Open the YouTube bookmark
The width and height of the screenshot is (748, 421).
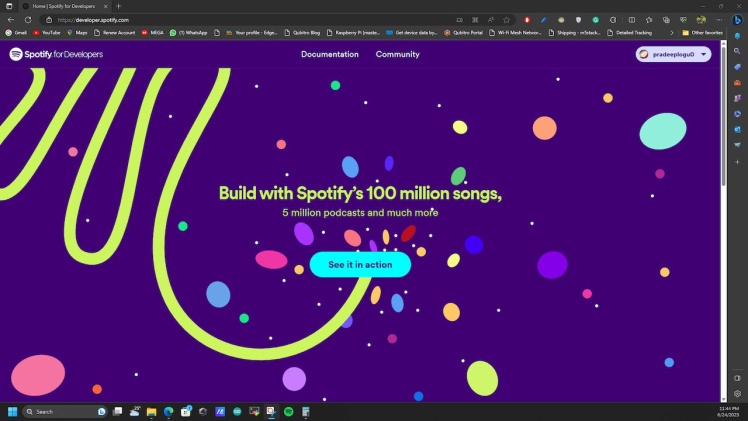pos(47,33)
